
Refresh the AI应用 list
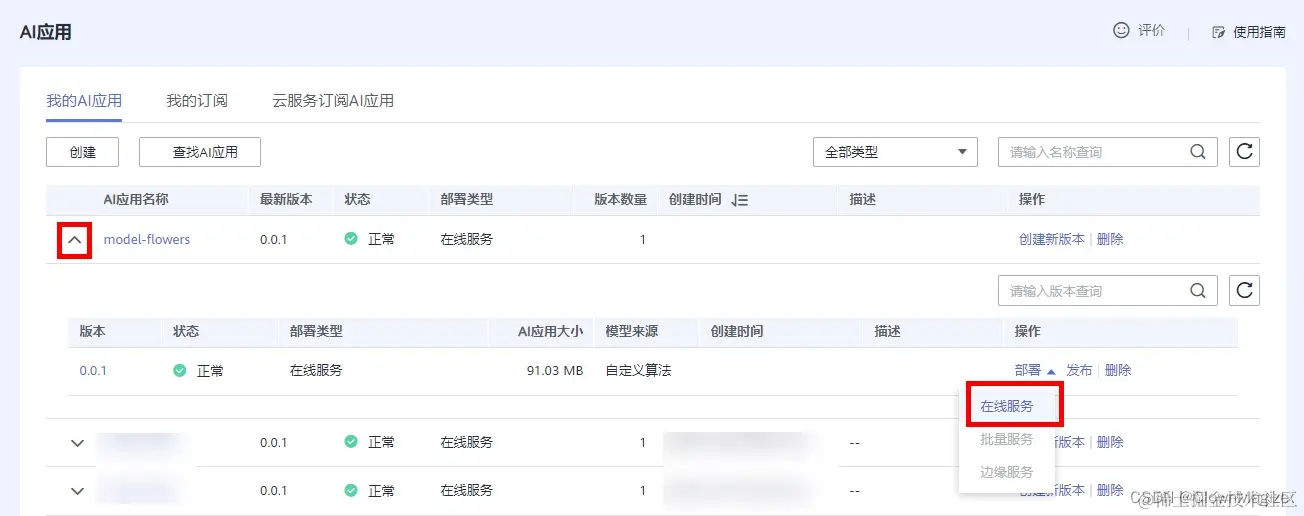coord(1244,152)
